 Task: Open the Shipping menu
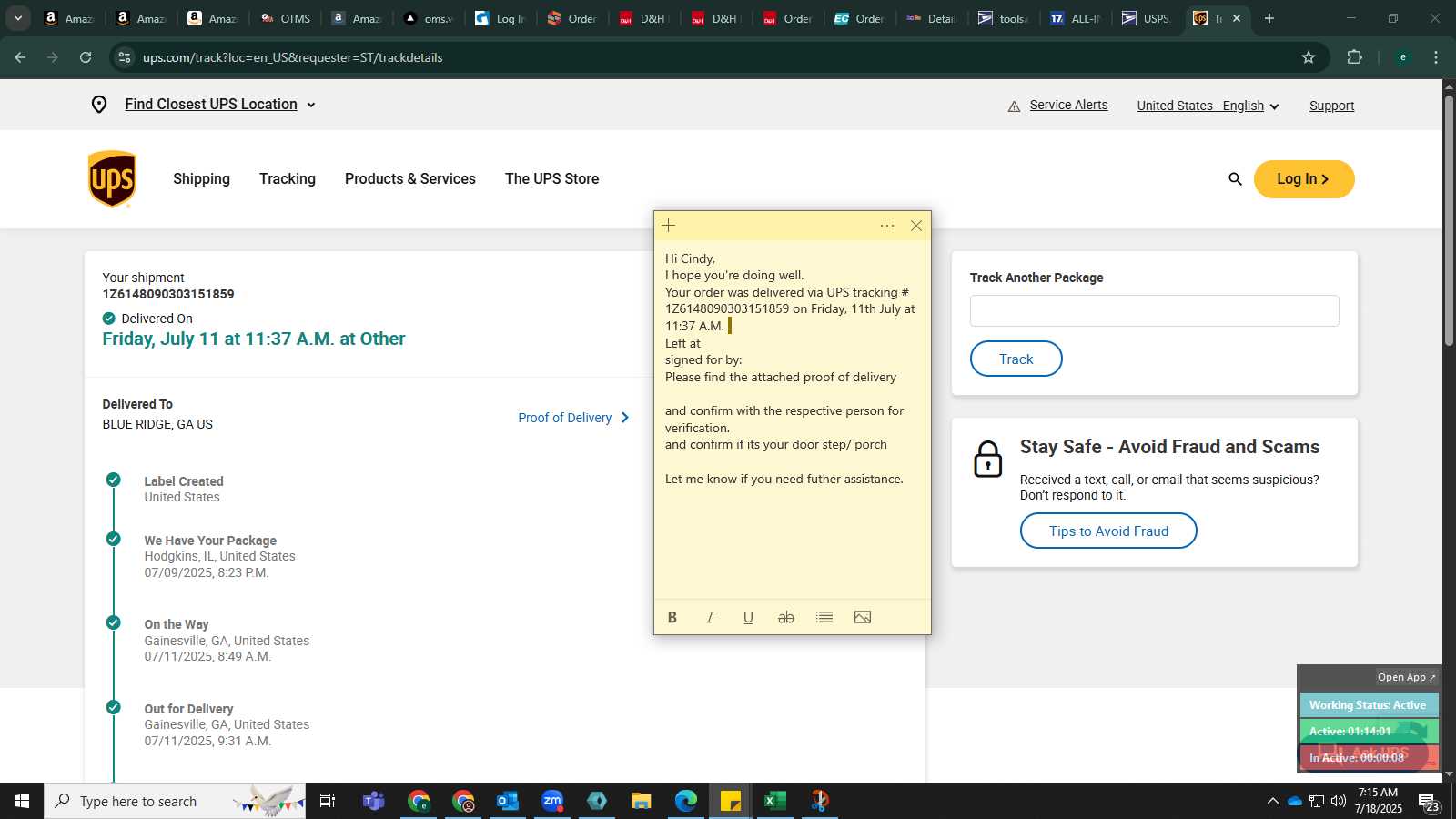pos(202,179)
